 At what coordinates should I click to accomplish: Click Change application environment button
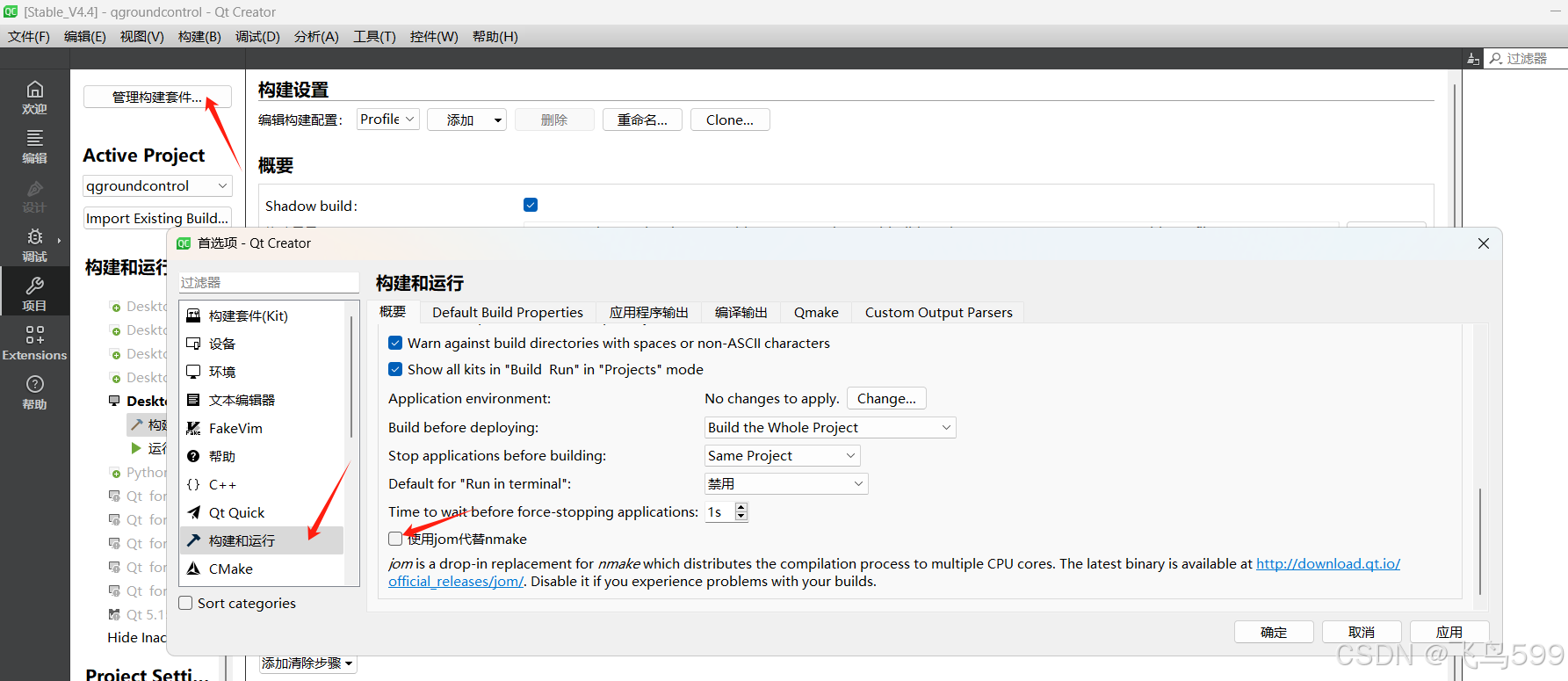886,398
